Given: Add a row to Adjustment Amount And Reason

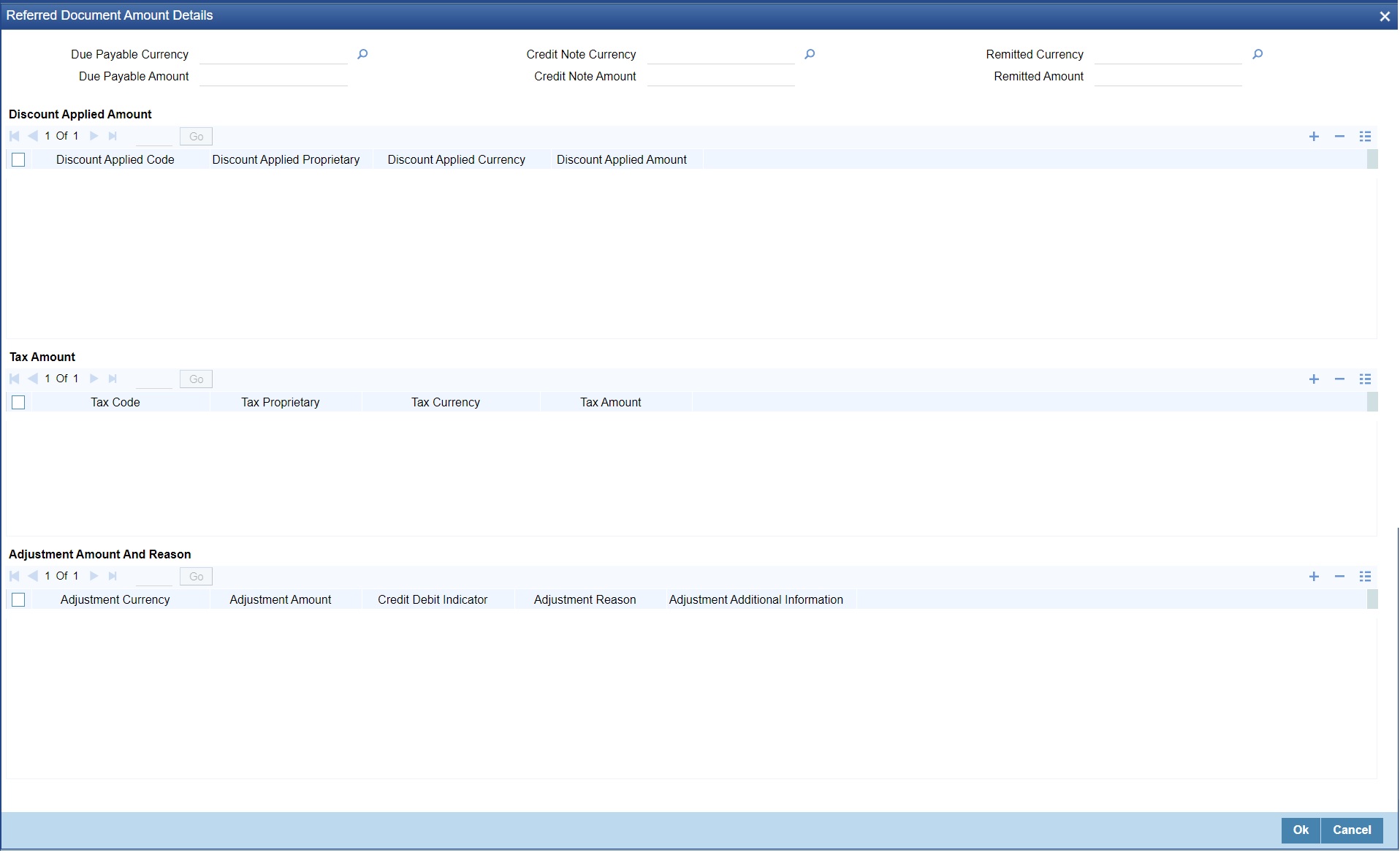Looking at the screenshot, I should click(x=1314, y=577).
